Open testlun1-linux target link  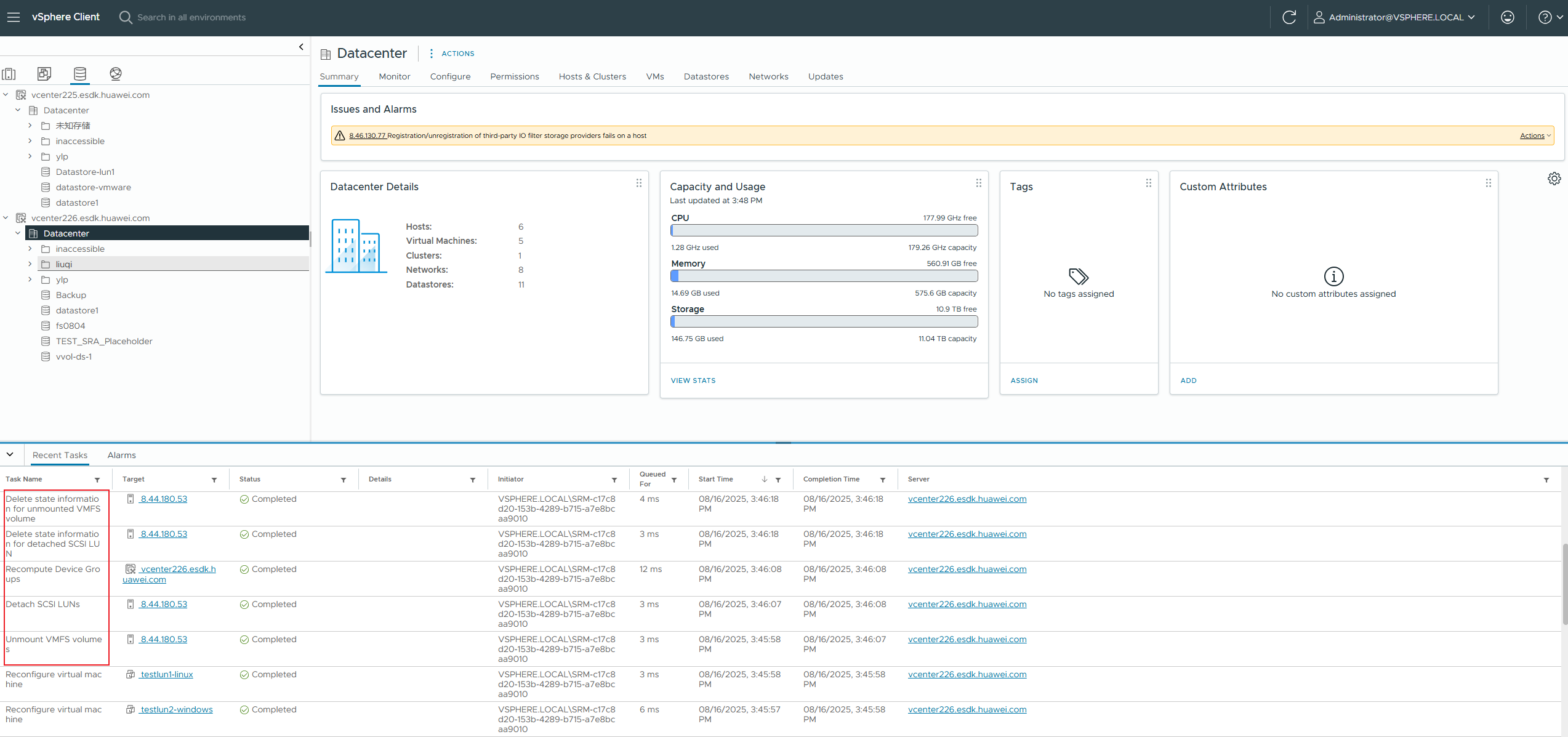coord(166,674)
